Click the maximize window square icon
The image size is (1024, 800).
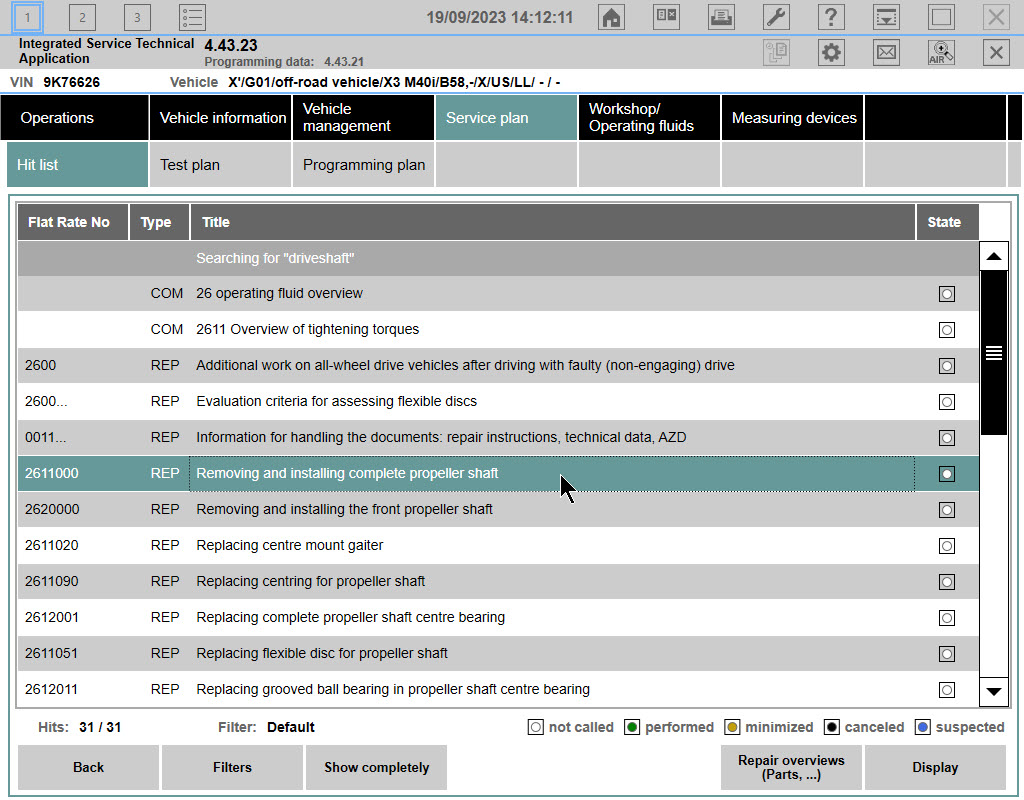pos(941,17)
